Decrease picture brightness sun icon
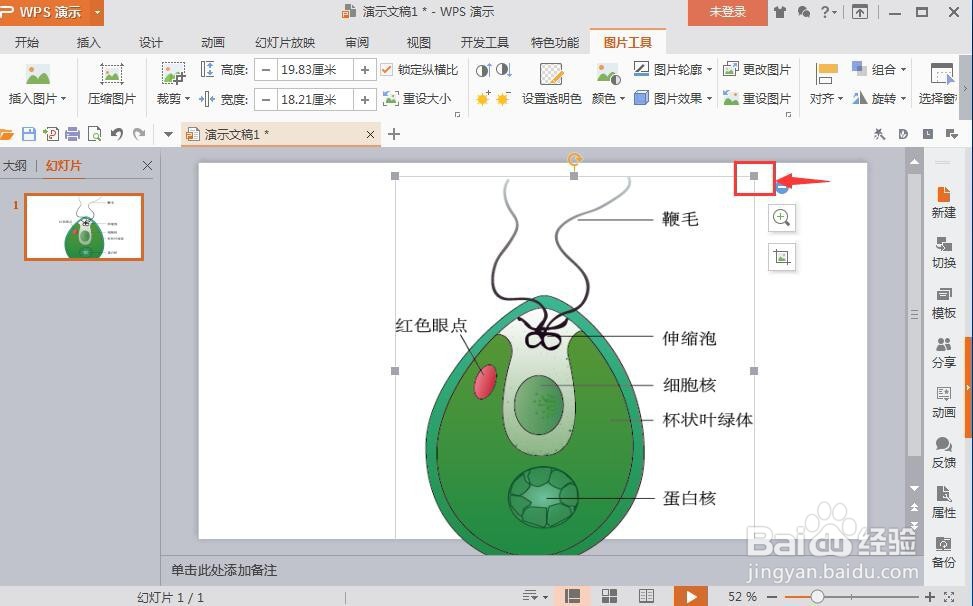The width and height of the screenshot is (973, 606). [503, 98]
